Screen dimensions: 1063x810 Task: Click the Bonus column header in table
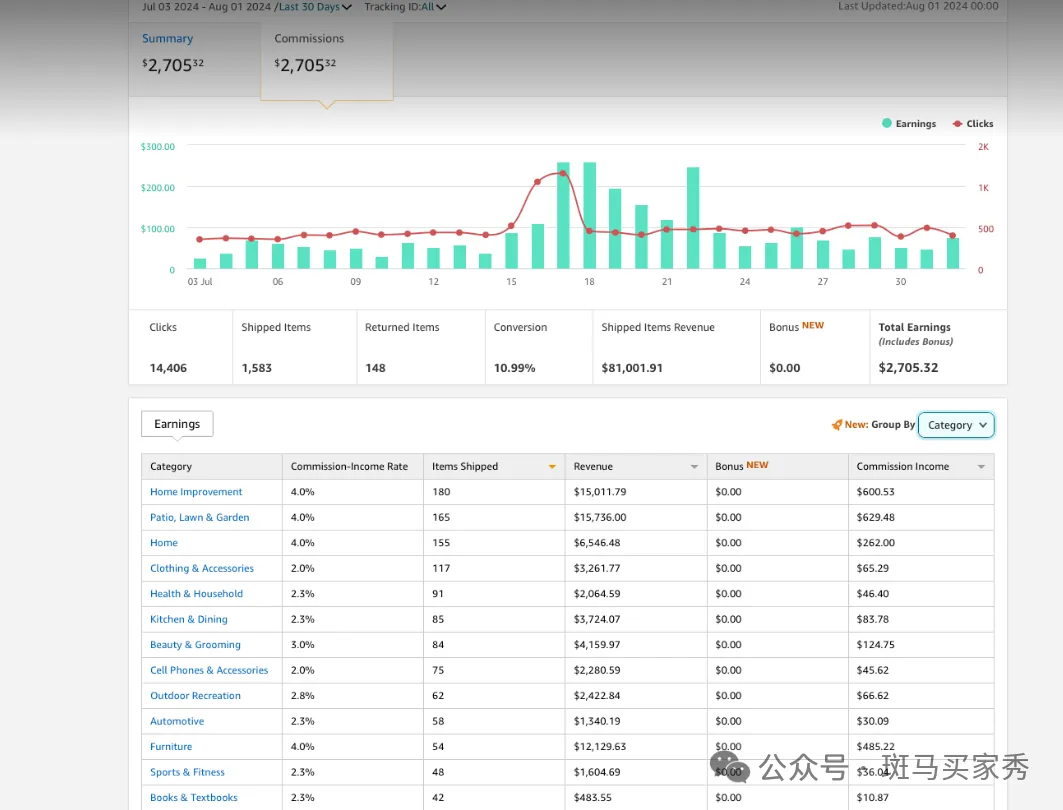click(x=777, y=466)
